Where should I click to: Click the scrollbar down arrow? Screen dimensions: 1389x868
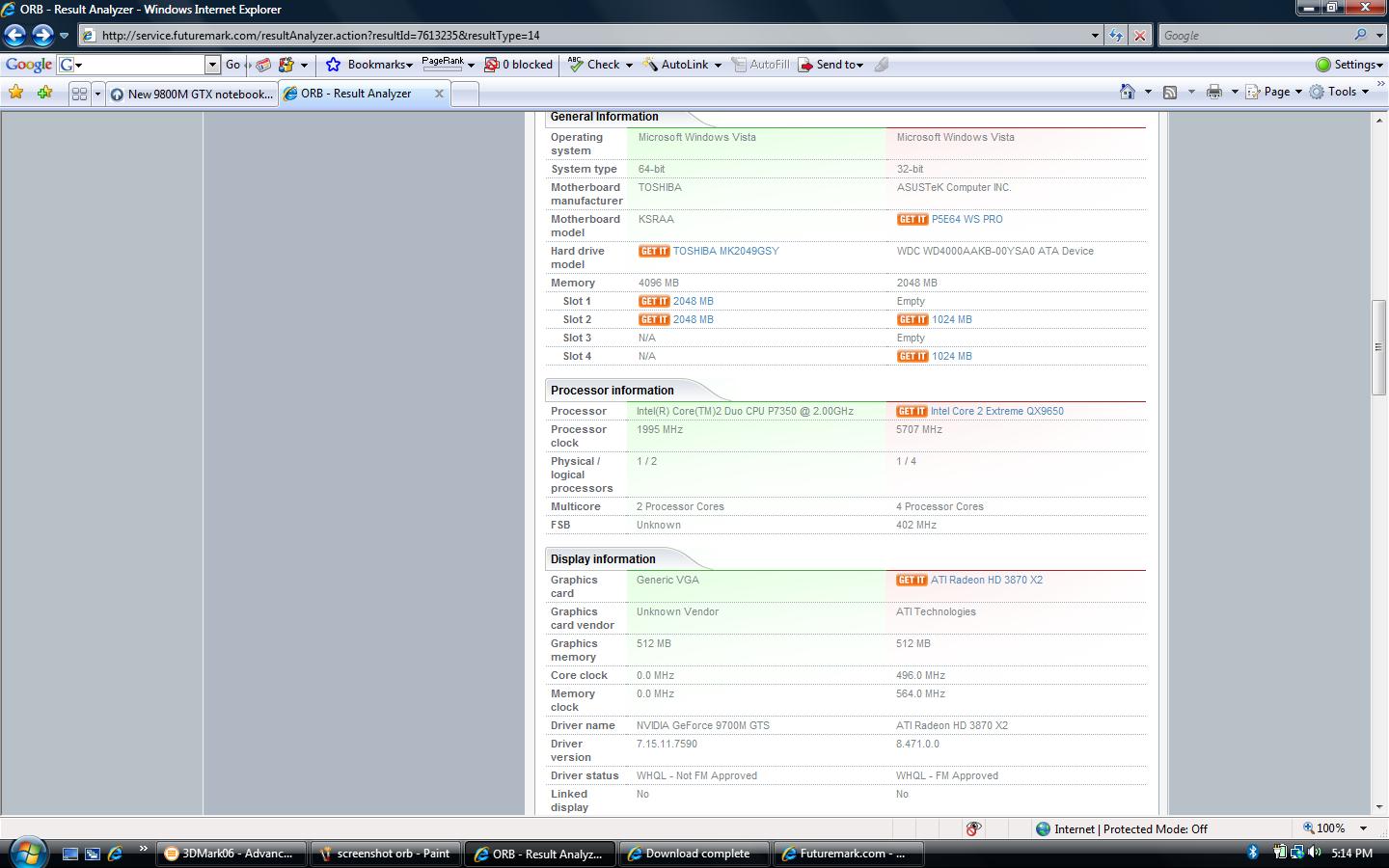pos(1378,807)
